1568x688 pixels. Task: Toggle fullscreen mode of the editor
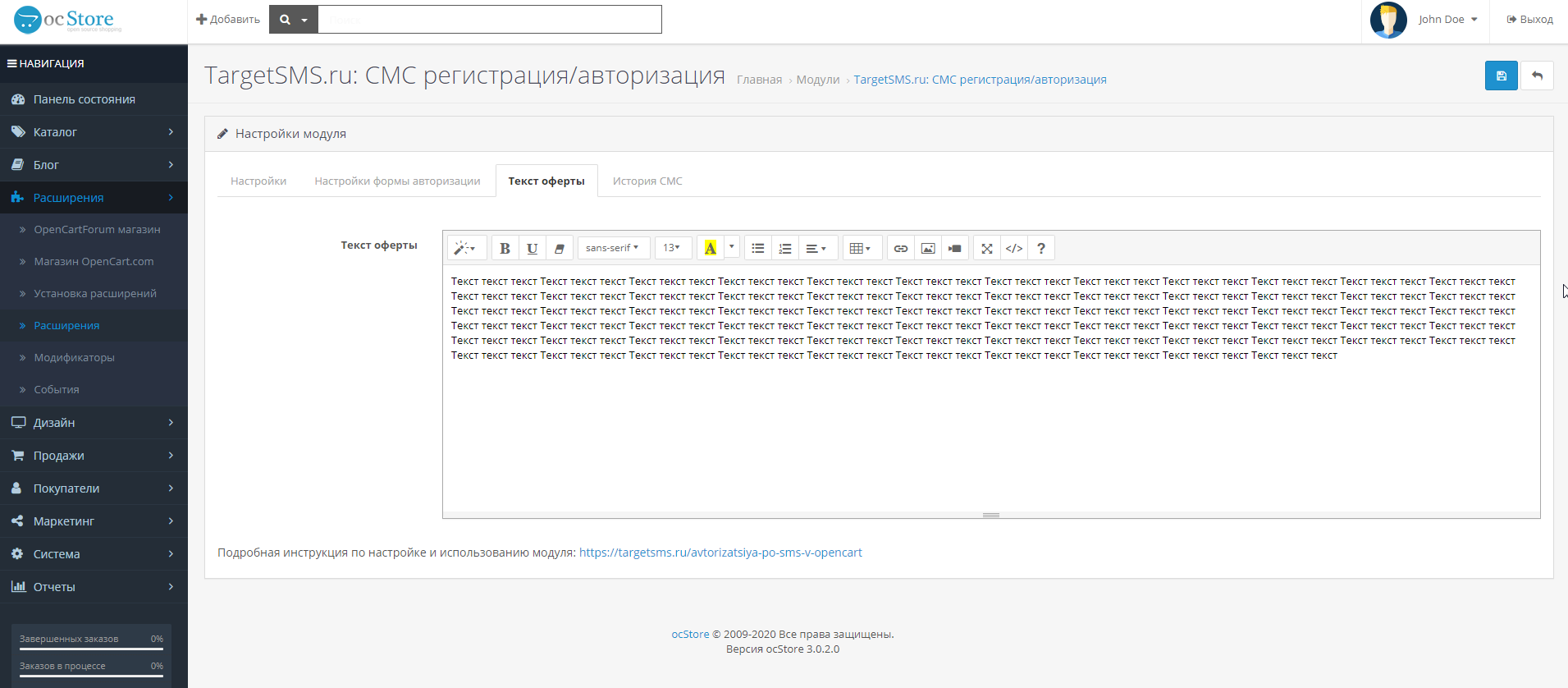[987, 248]
